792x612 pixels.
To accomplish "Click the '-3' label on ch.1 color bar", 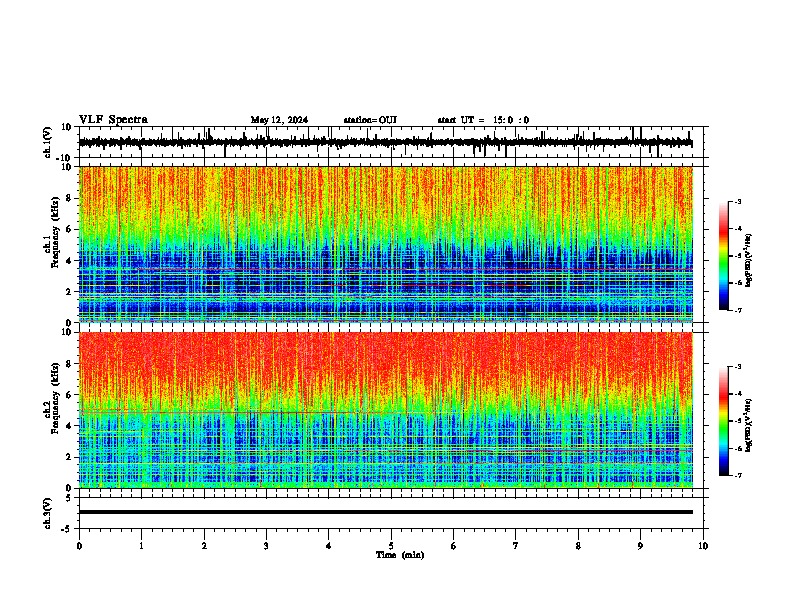I will [737, 202].
